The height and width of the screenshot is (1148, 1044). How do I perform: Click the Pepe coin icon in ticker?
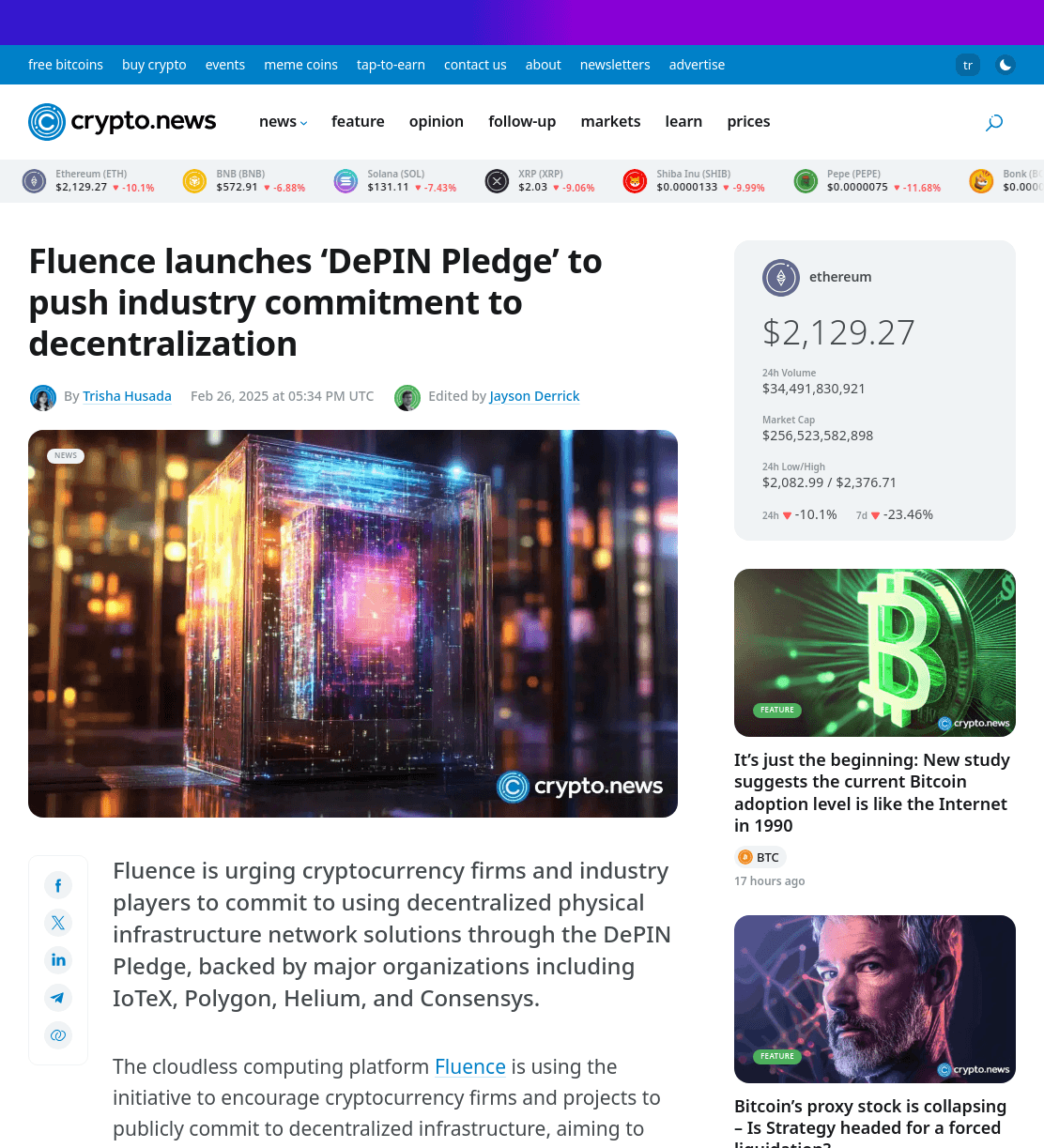click(x=806, y=181)
